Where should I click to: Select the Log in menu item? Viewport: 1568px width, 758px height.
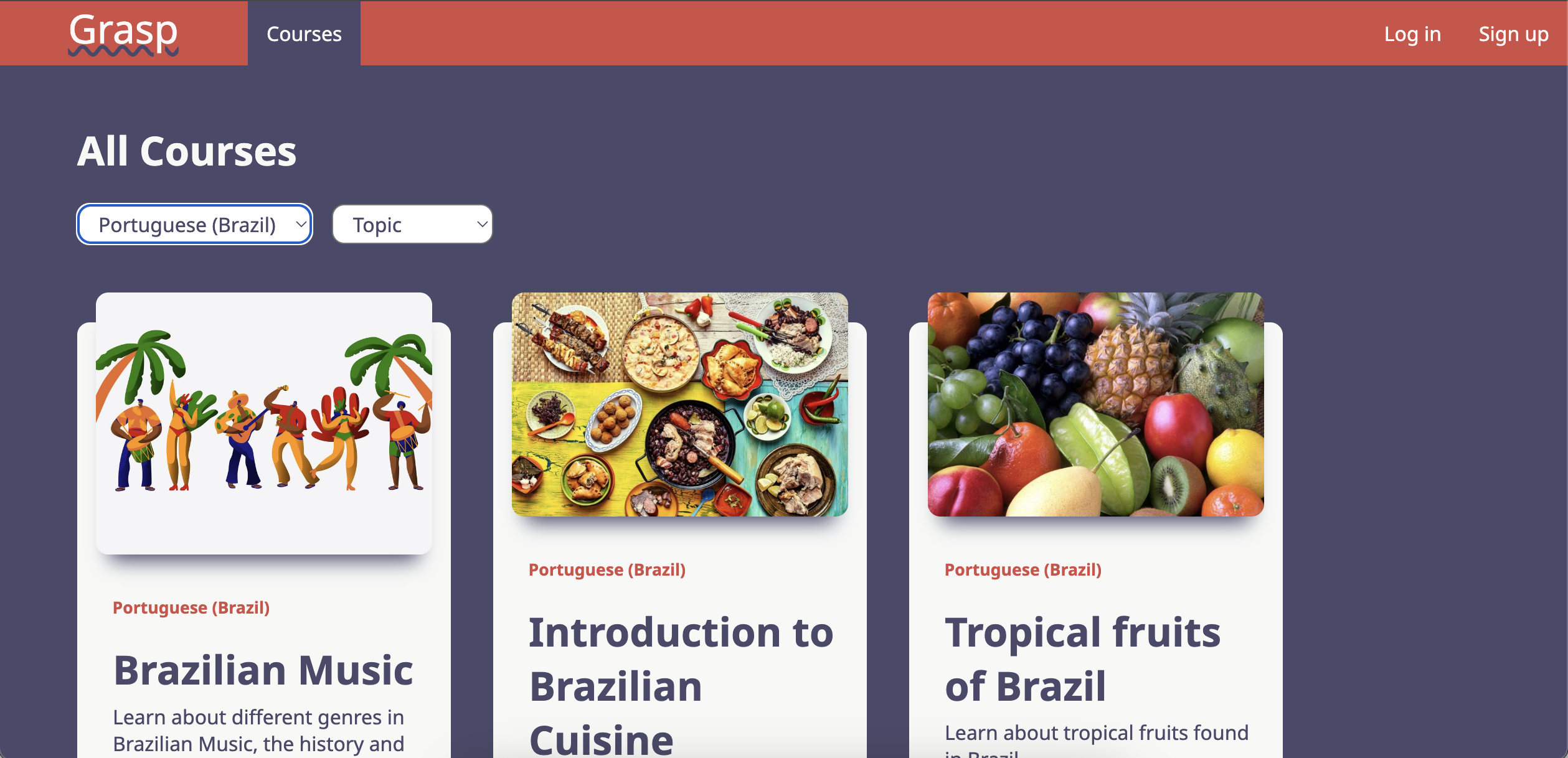1409,33
